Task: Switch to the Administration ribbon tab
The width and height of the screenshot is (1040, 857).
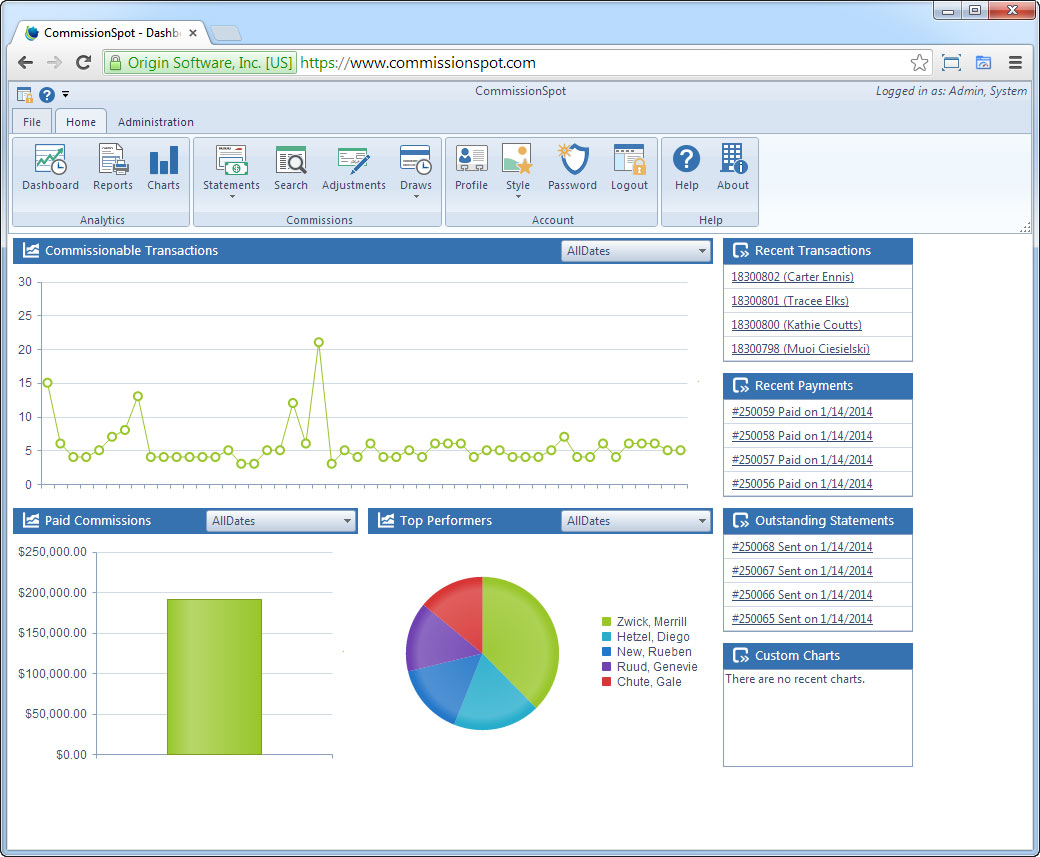Action: tap(156, 122)
